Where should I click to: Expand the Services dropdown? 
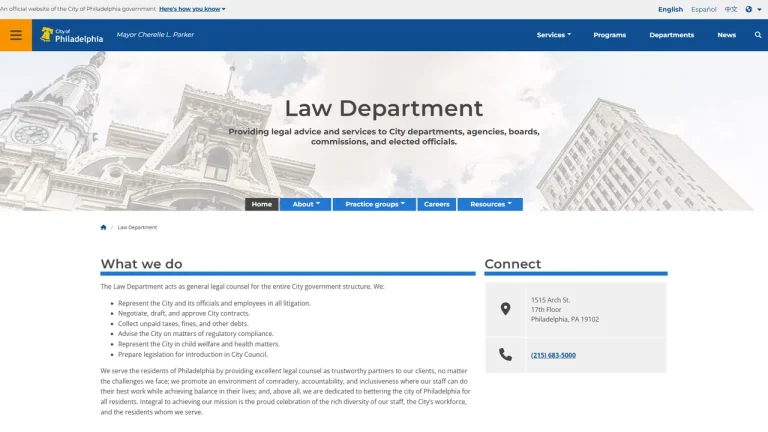pos(553,35)
